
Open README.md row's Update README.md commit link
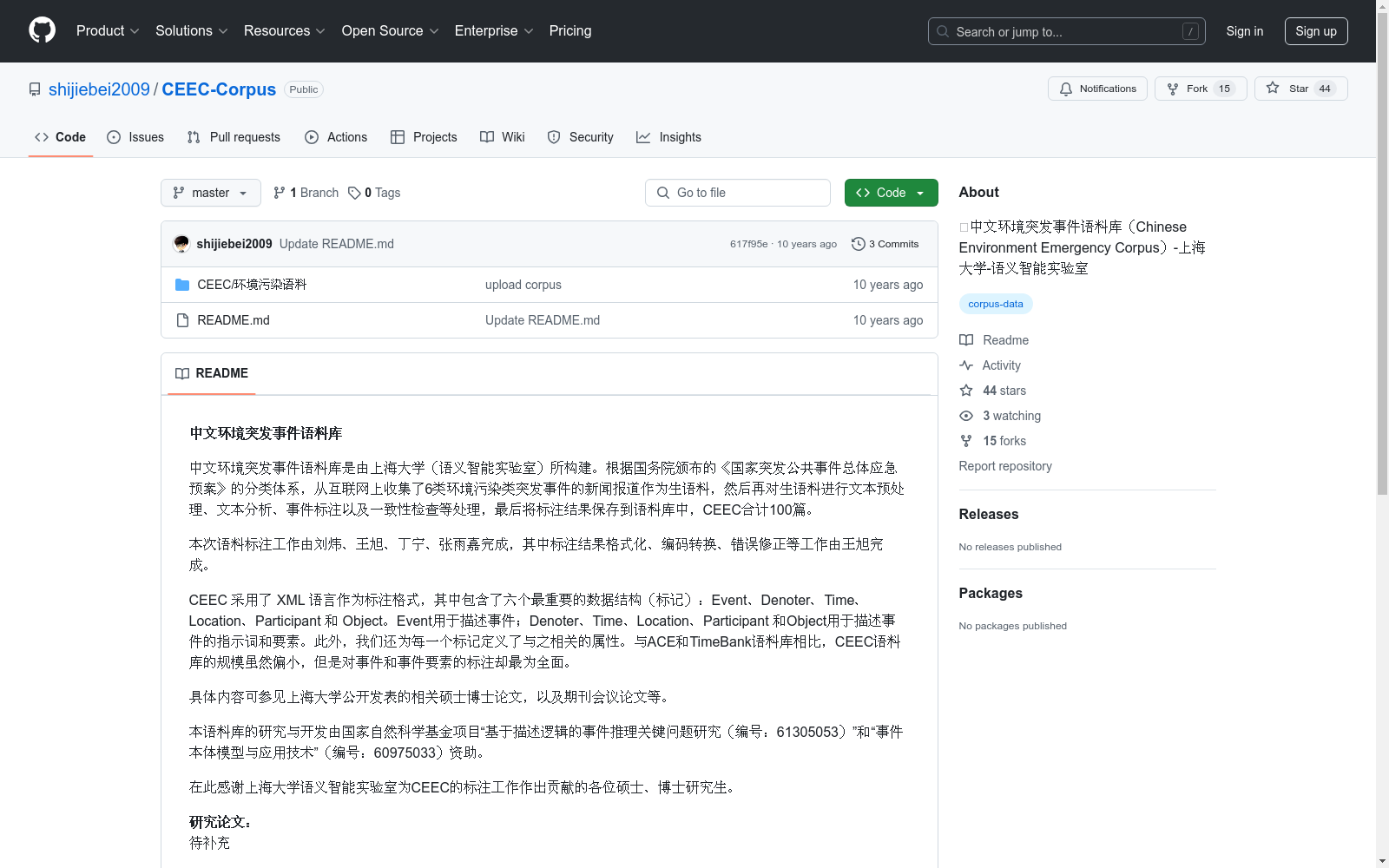point(543,320)
